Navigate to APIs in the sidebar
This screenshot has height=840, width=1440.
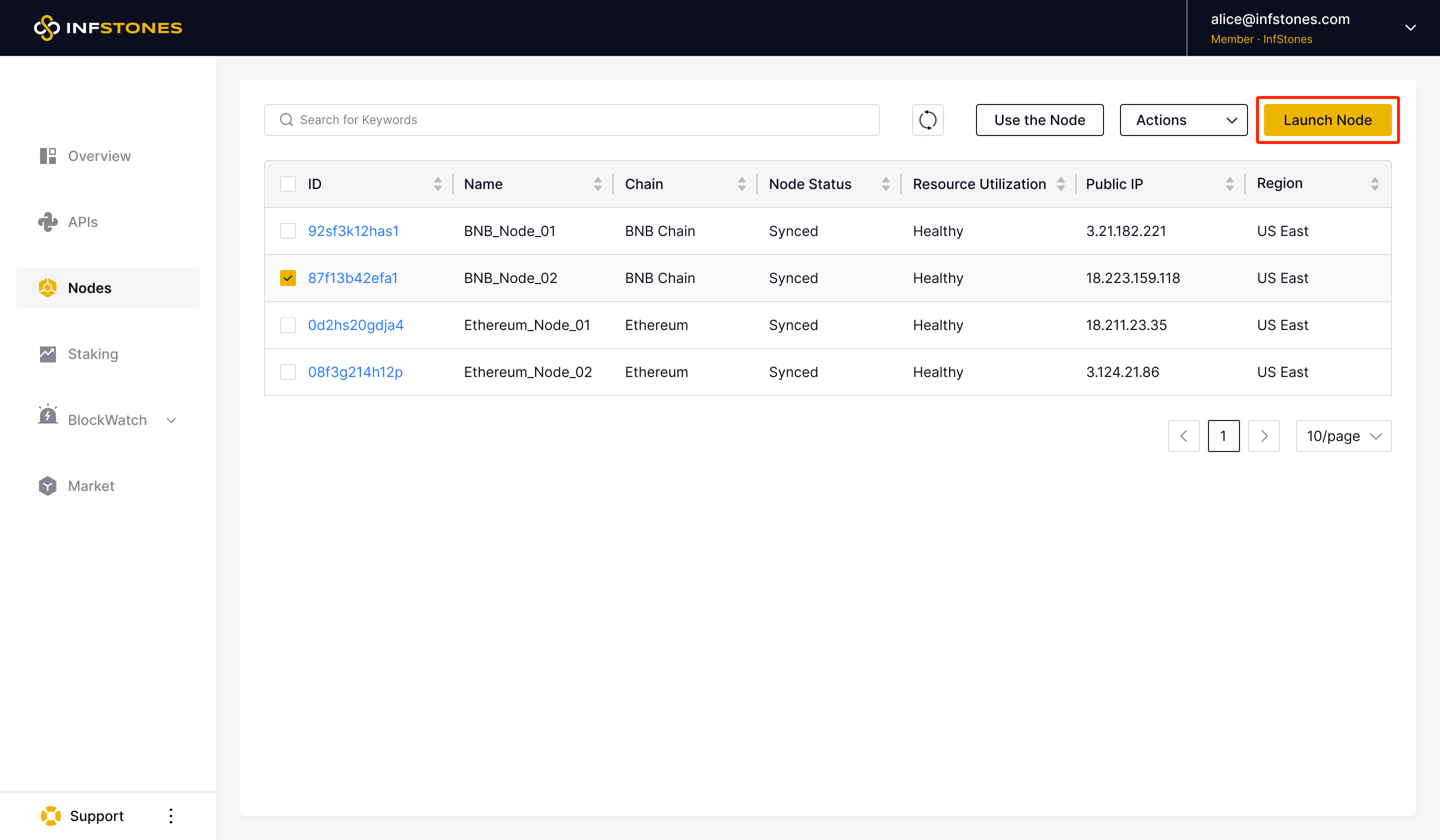click(82, 221)
